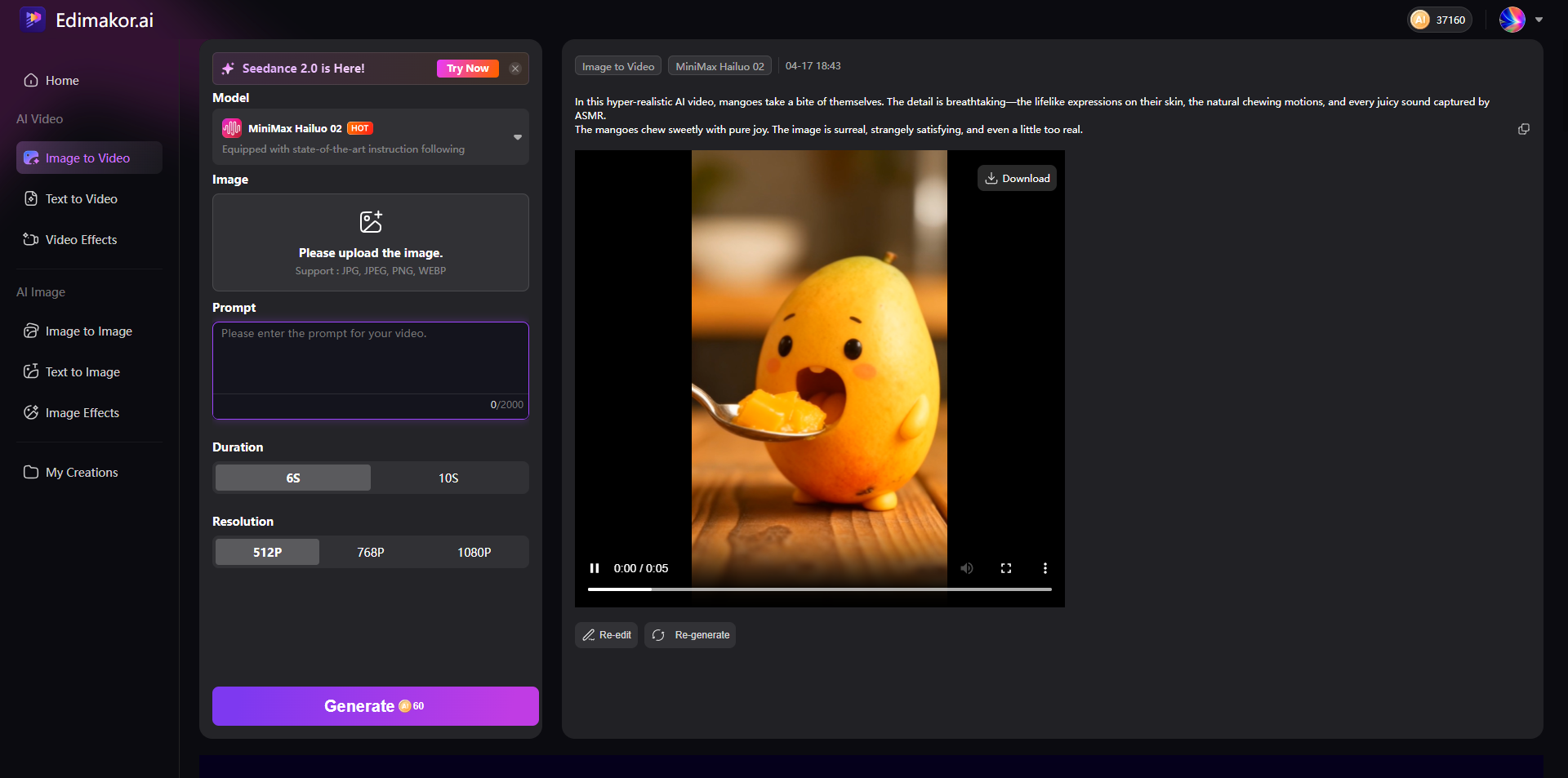Copy the video description text
The image size is (1568, 778).
click(x=1523, y=129)
